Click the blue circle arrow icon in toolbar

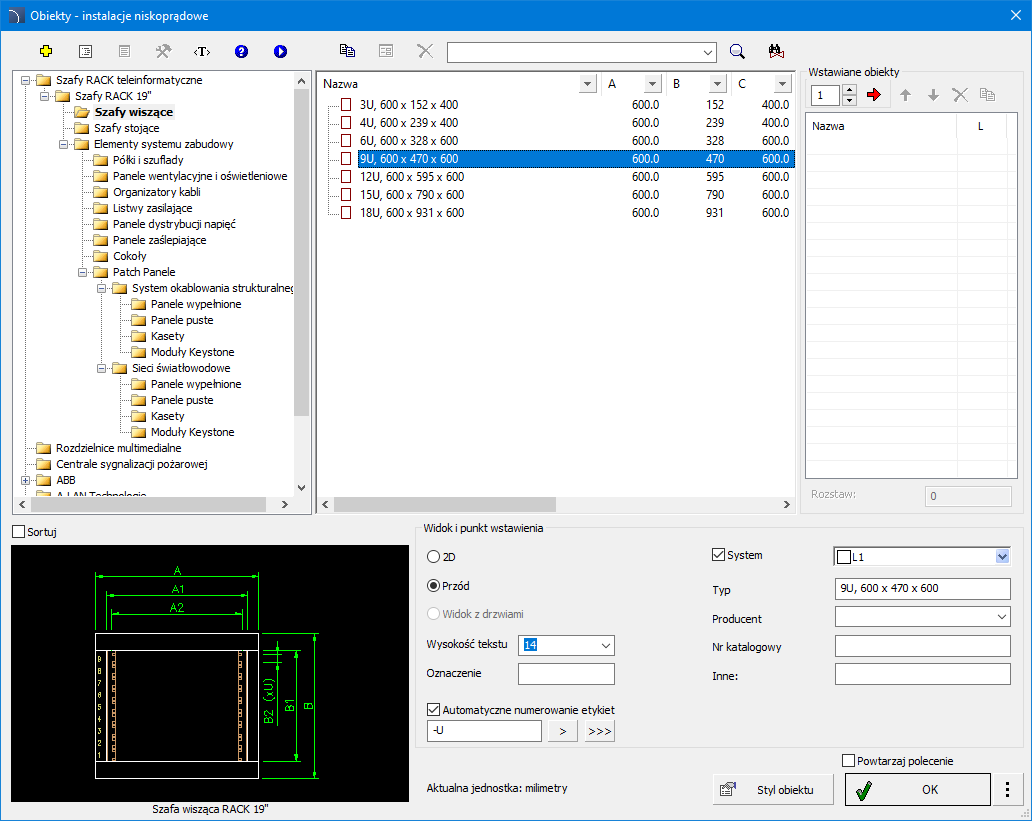point(280,51)
